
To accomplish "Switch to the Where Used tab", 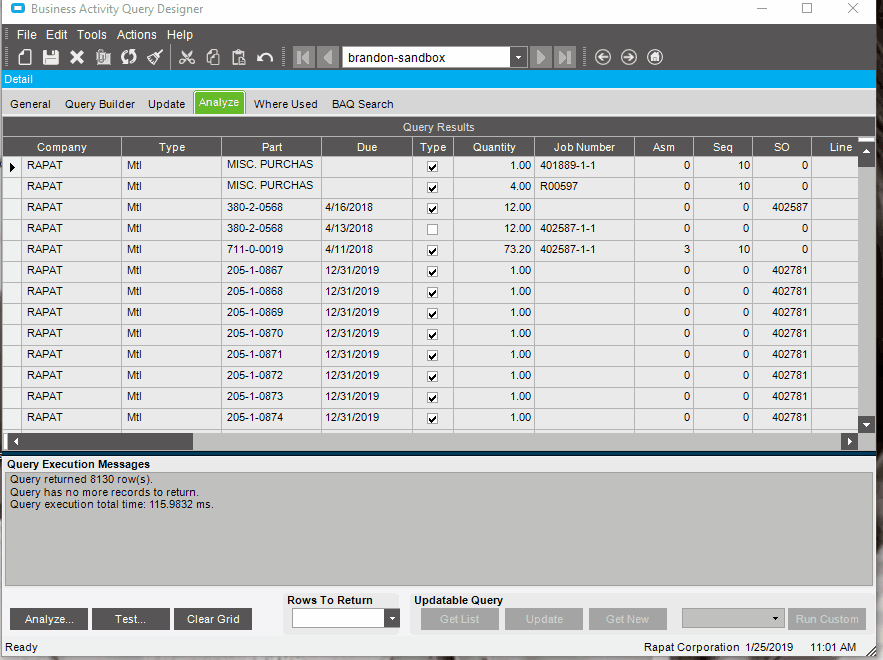I will coord(286,104).
